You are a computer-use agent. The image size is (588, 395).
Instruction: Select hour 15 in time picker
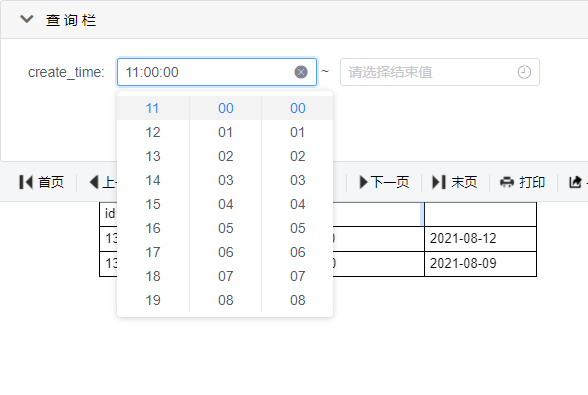click(x=153, y=204)
